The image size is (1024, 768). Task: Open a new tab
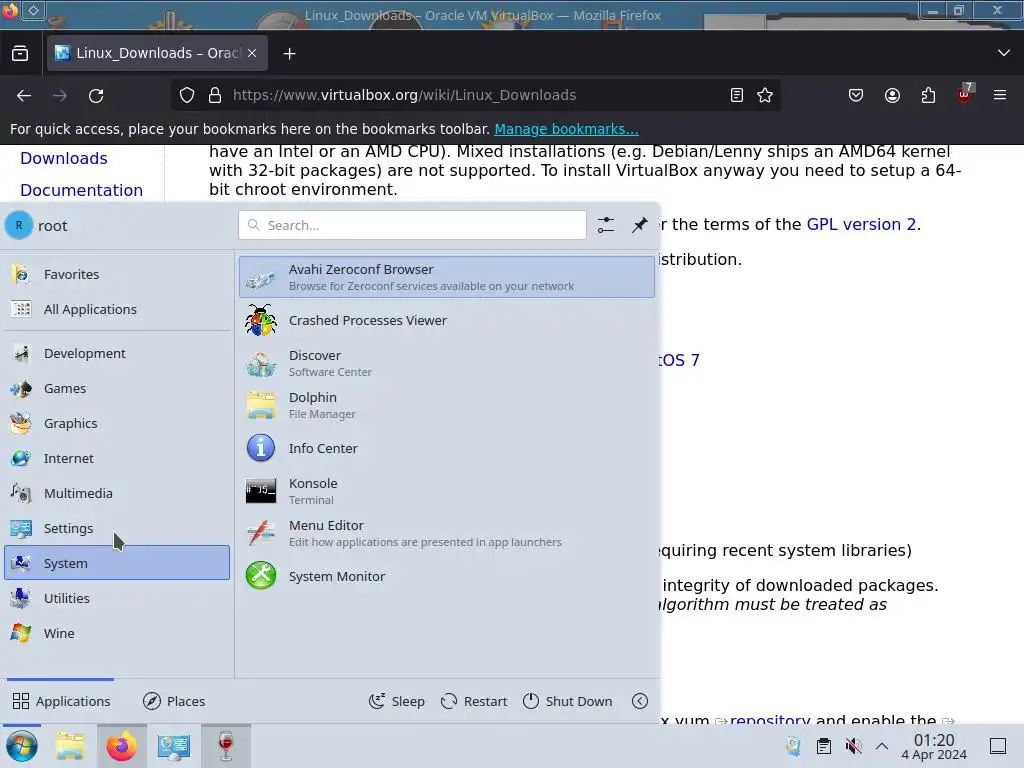[x=289, y=54]
